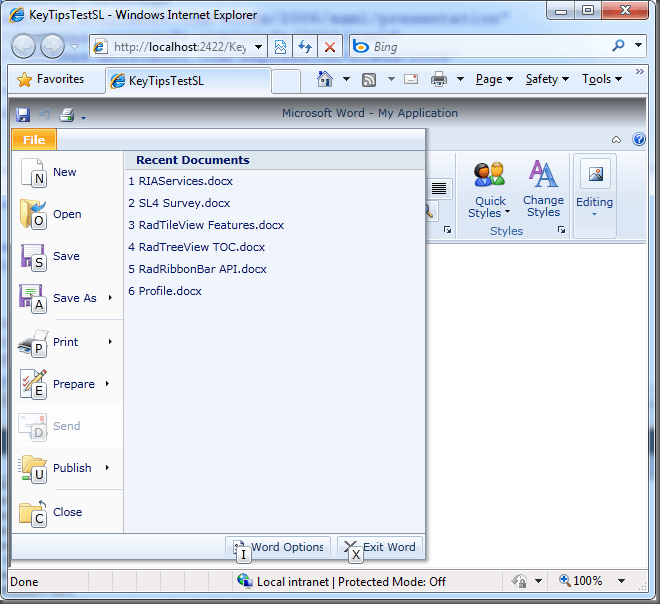Click the Ribbon group dialog launcher left of Styles
The width and height of the screenshot is (660, 604).
click(x=447, y=230)
